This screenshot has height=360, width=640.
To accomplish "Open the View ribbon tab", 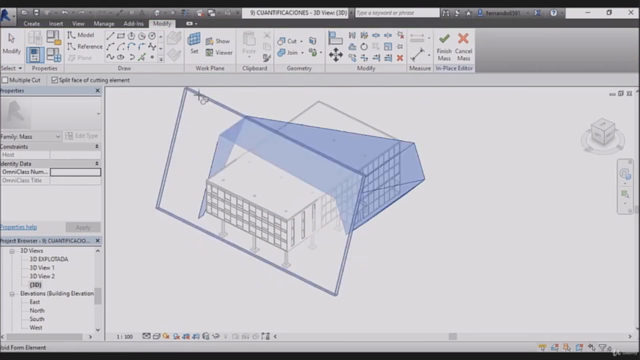I will (x=78, y=24).
